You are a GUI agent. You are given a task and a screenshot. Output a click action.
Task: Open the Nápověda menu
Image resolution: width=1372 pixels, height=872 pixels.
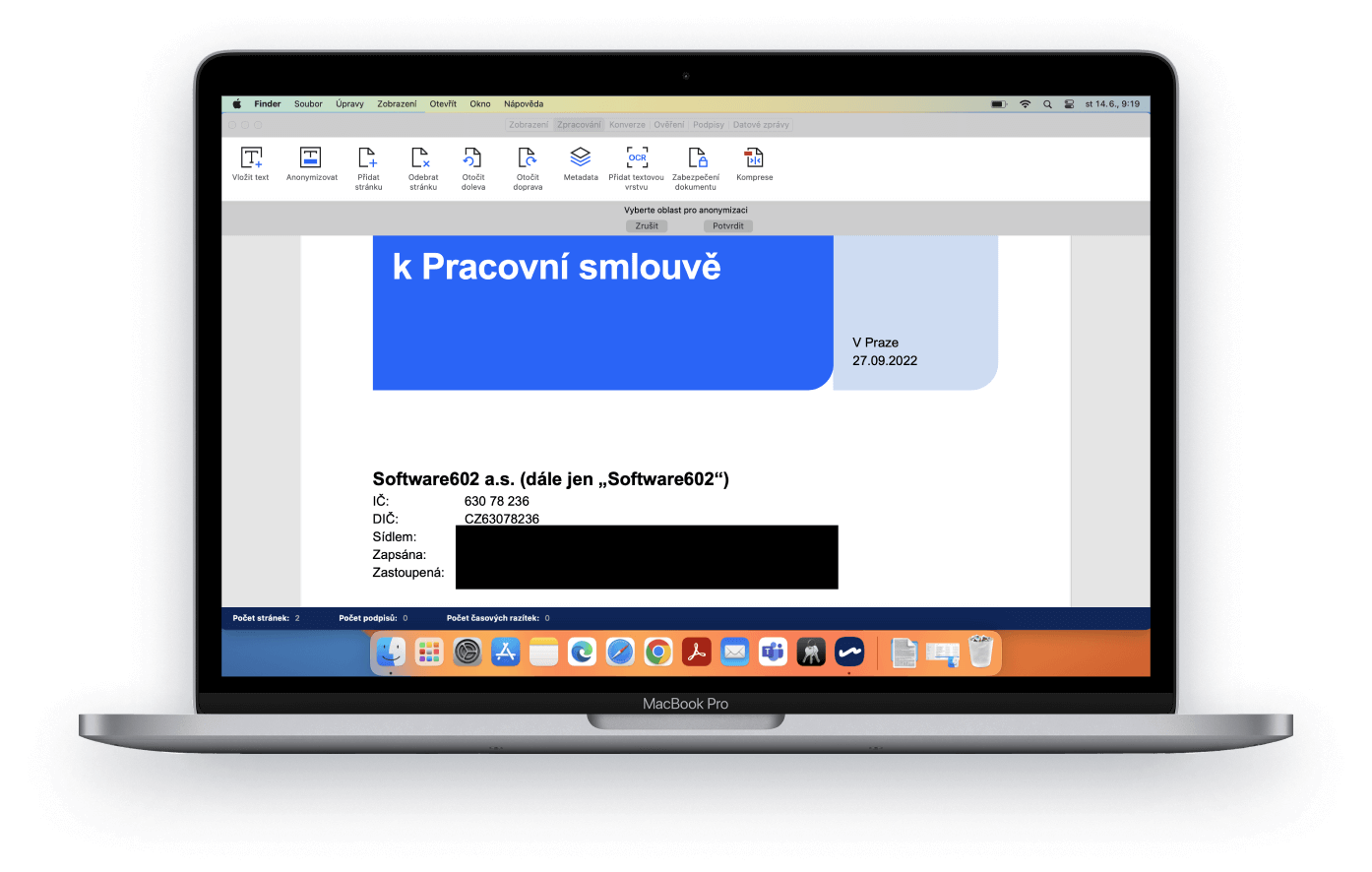tap(524, 104)
